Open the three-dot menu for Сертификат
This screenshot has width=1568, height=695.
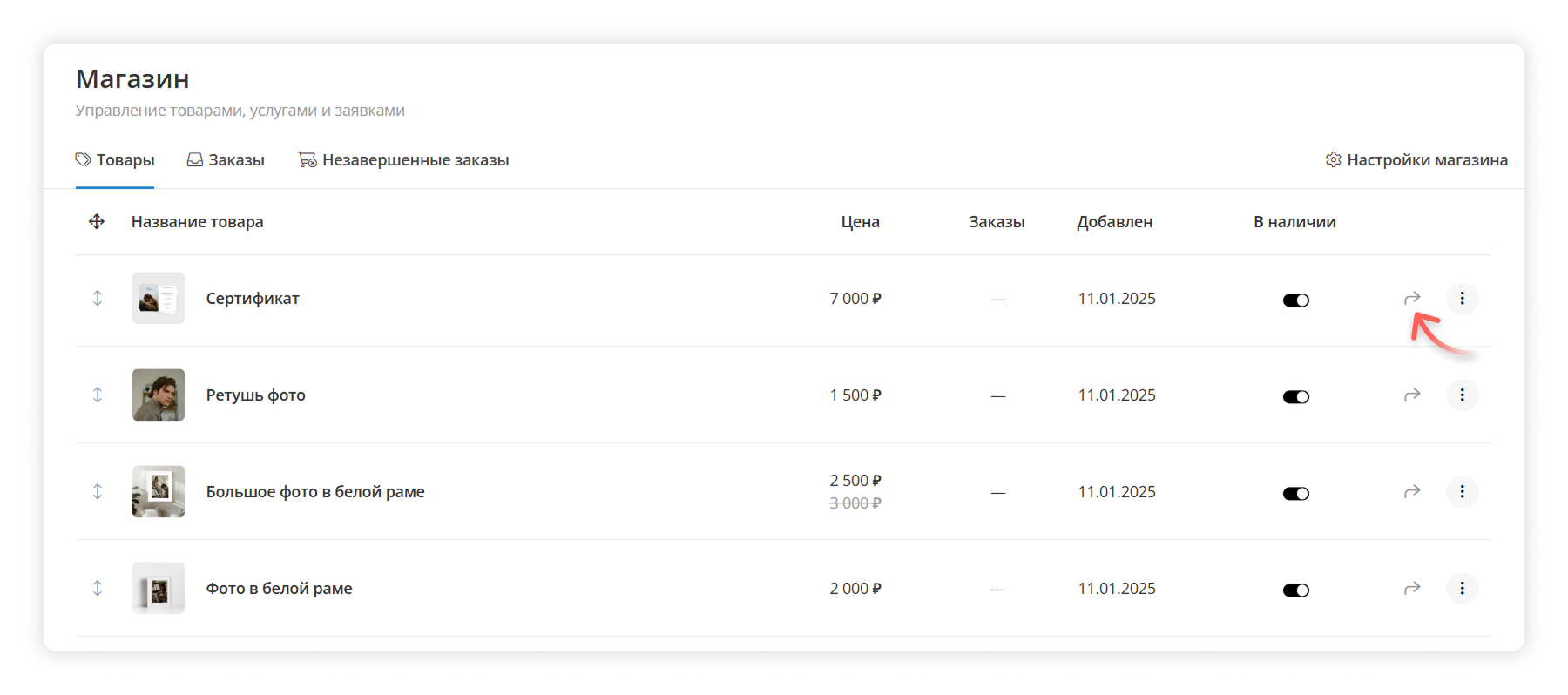click(x=1462, y=299)
